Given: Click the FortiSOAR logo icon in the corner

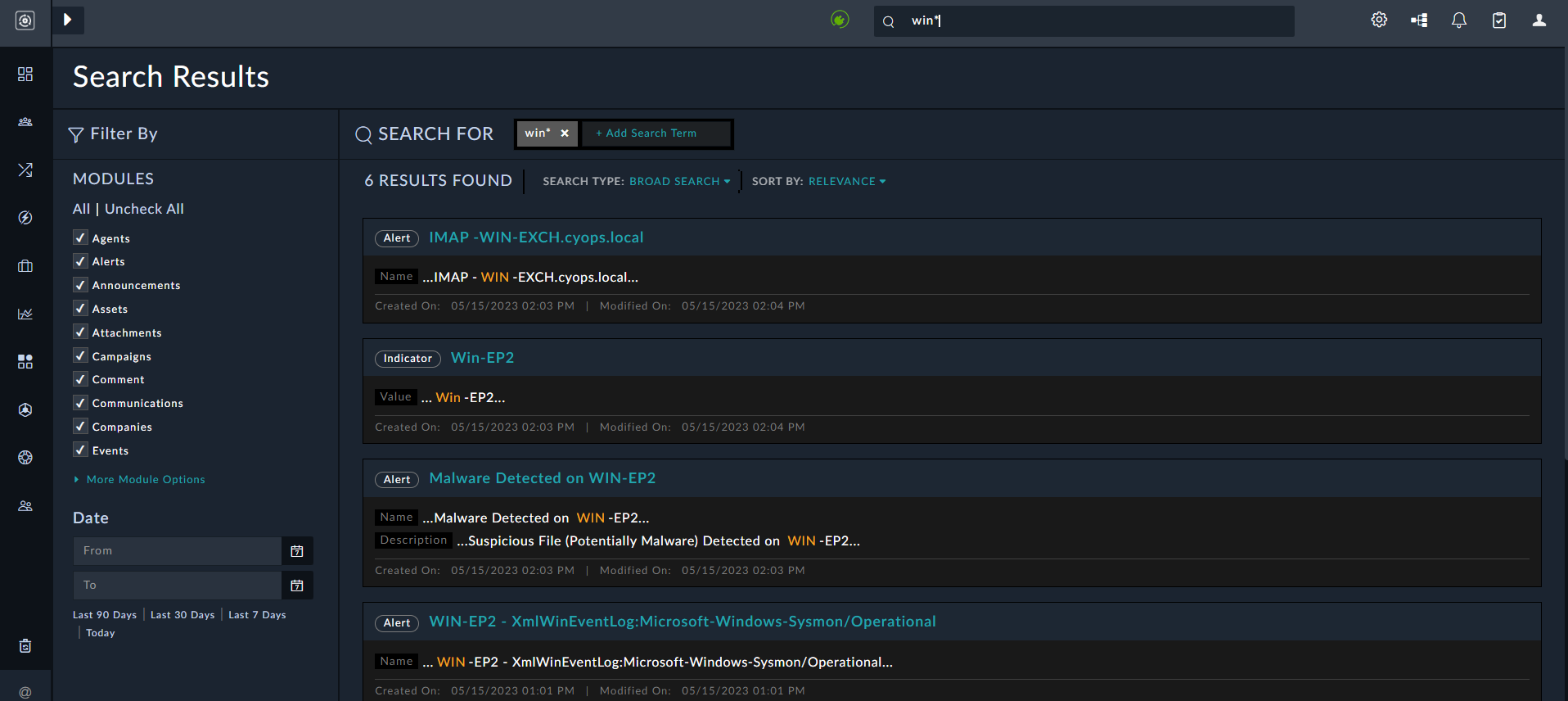Looking at the screenshot, I should (25, 20).
